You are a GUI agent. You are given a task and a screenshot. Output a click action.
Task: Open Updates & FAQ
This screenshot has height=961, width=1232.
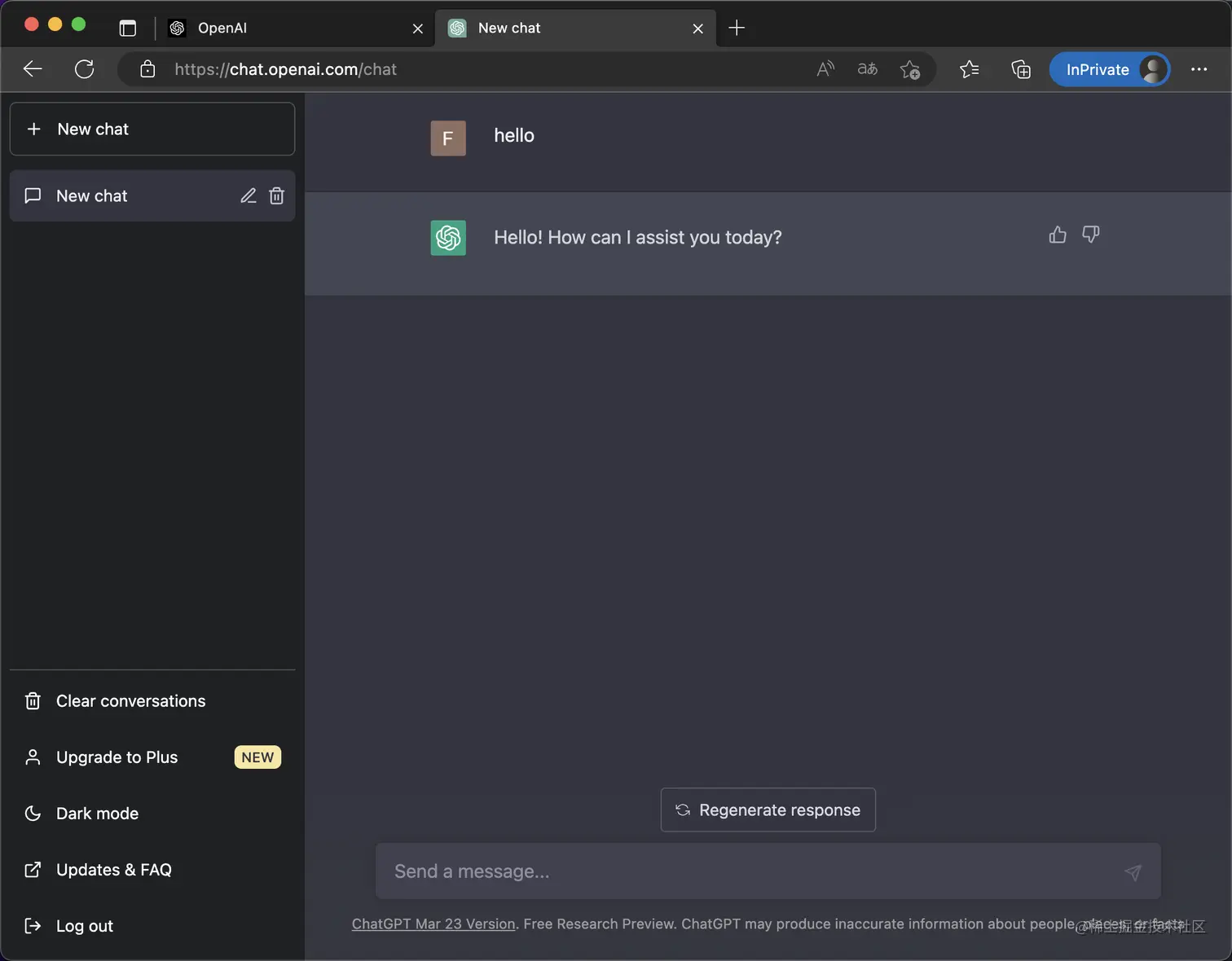coord(152,870)
